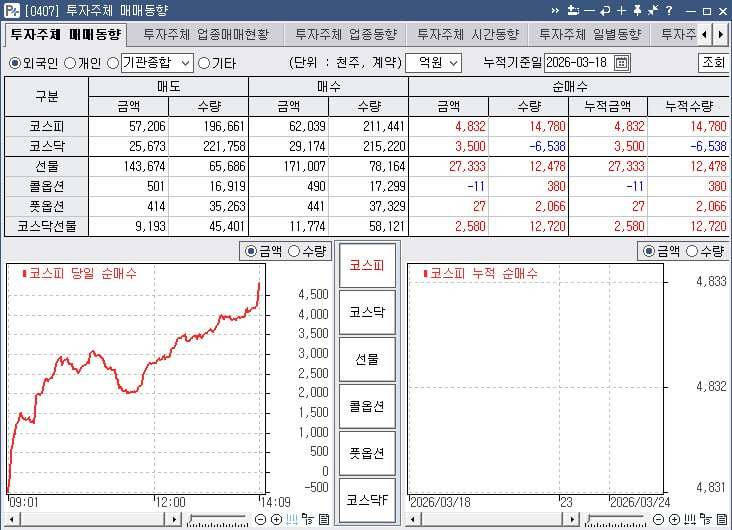Zoom out the left chart with minus icon
This screenshot has height=530, width=732.
click(261, 520)
